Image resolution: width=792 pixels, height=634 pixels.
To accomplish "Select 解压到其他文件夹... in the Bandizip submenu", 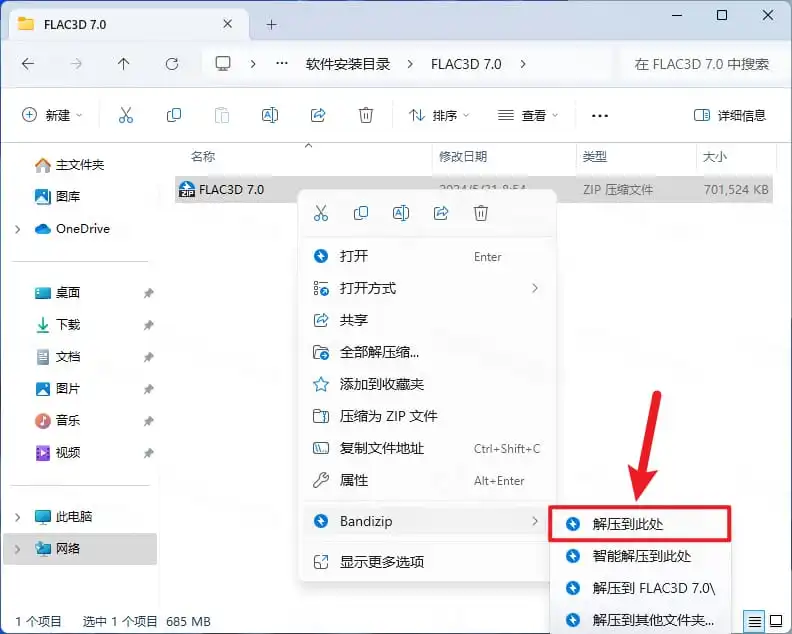I will [x=639, y=620].
